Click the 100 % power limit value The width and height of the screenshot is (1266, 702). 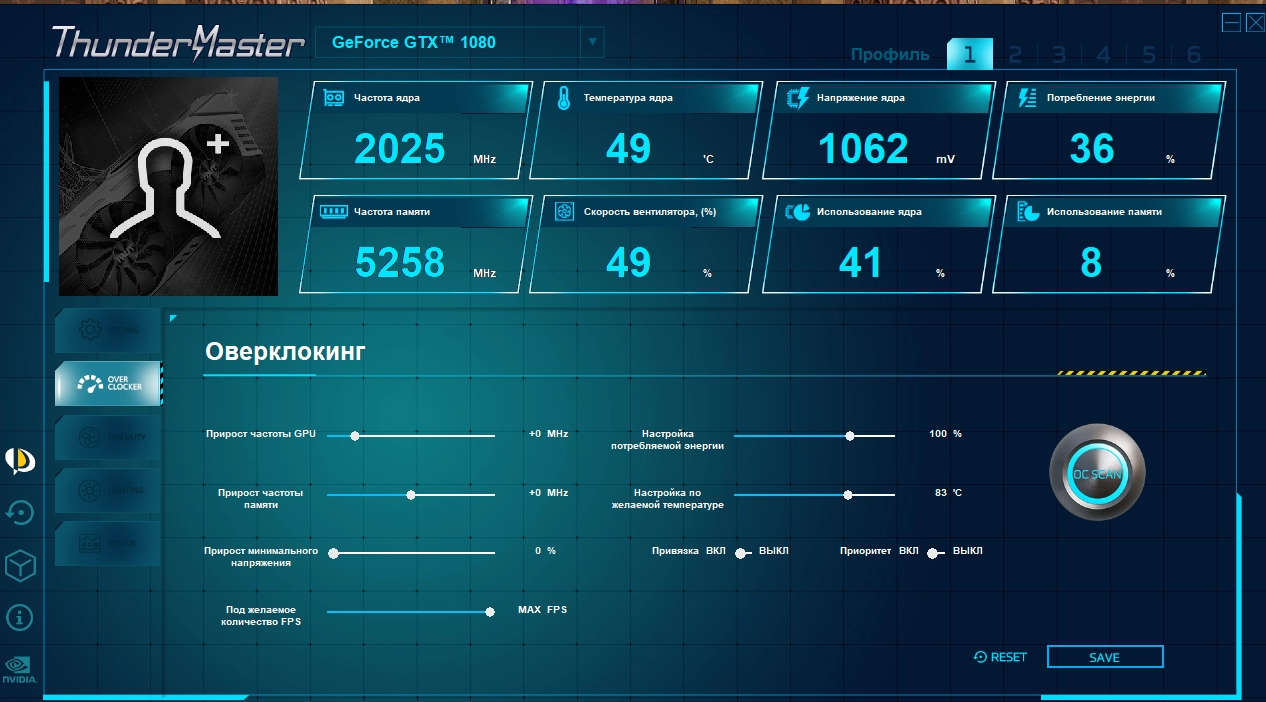point(945,433)
